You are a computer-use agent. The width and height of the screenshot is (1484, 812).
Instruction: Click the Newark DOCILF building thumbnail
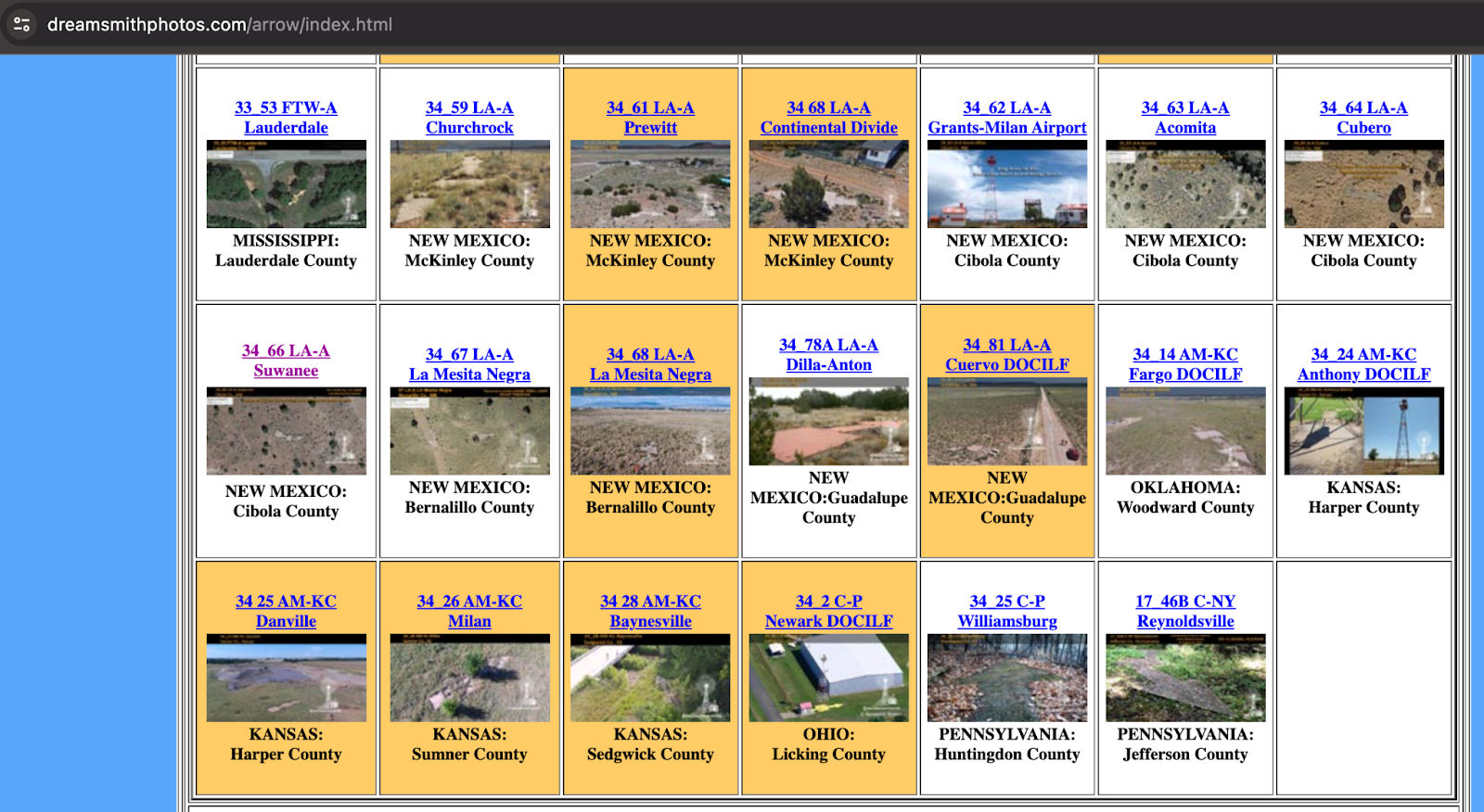[829, 678]
